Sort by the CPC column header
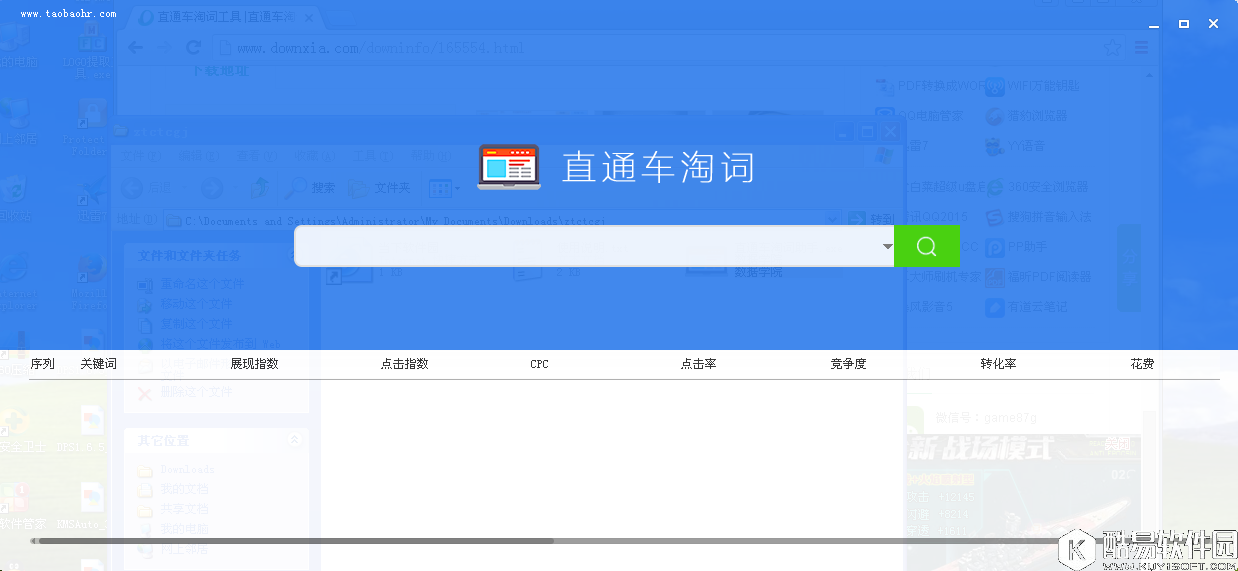The width and height of the screenshot is (1238, 571). click(x=539, y=364)
